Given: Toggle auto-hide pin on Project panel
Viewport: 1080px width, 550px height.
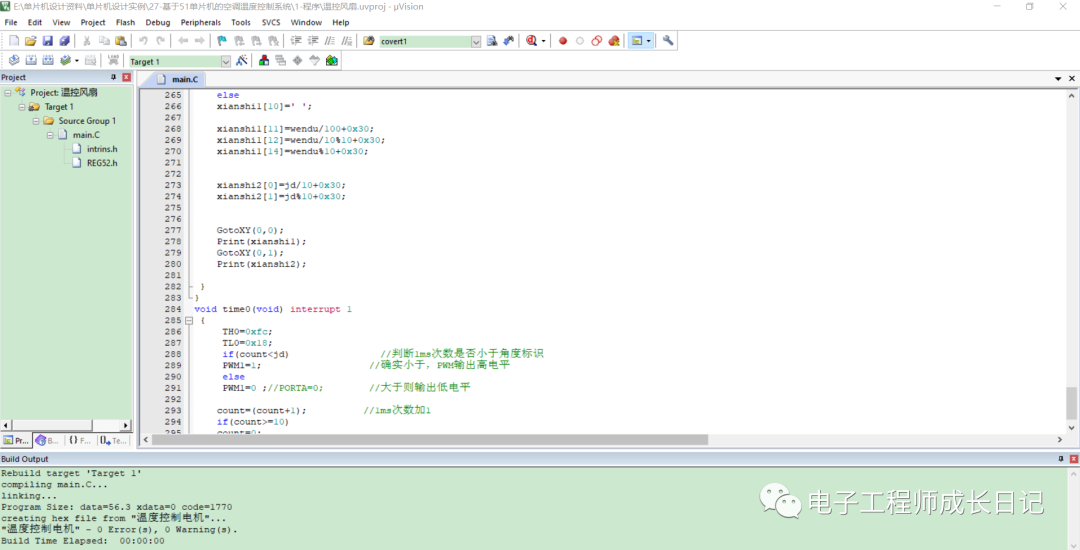Looking at the screenshot, I should 113,77.
